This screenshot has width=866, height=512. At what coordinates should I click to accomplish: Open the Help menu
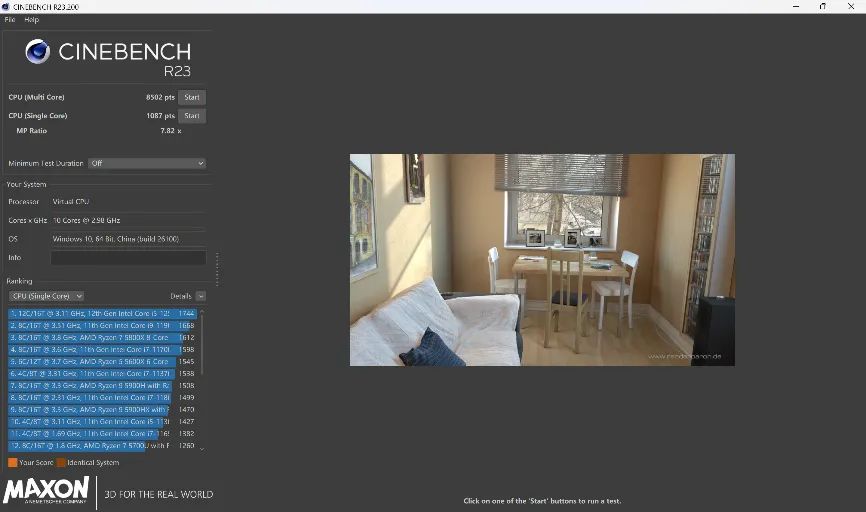(x=31, y=19)
